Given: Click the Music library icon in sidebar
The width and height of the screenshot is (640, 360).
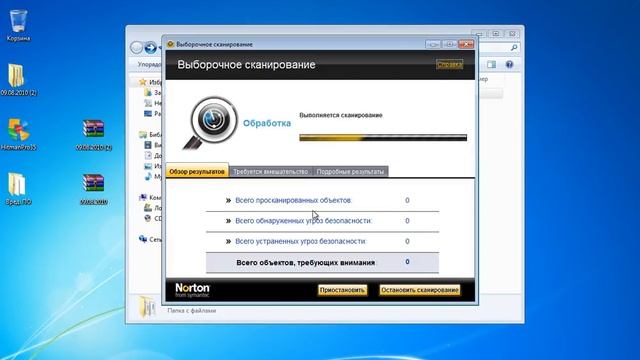Looking at the screenshot, I should tap(148, 176).
